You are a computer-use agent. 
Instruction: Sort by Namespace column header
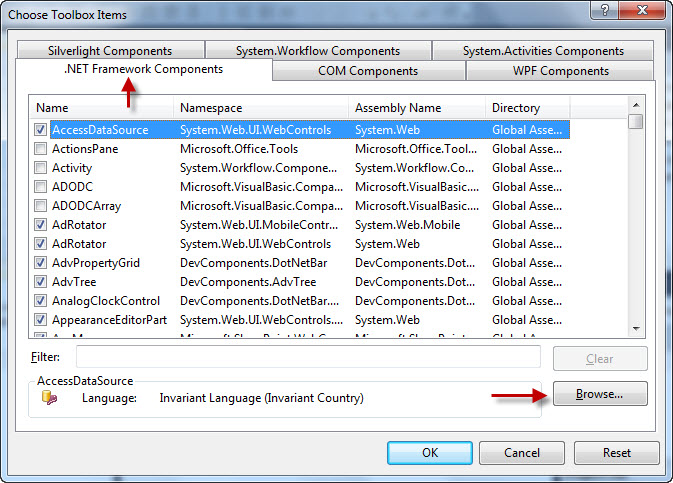(260, 108)
